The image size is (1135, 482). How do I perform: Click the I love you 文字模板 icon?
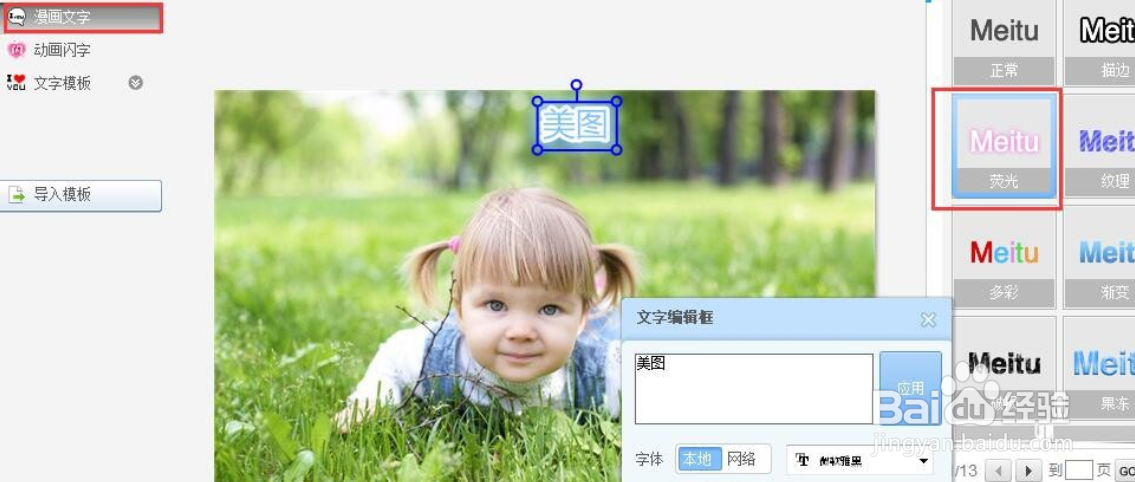click(16, 83)
